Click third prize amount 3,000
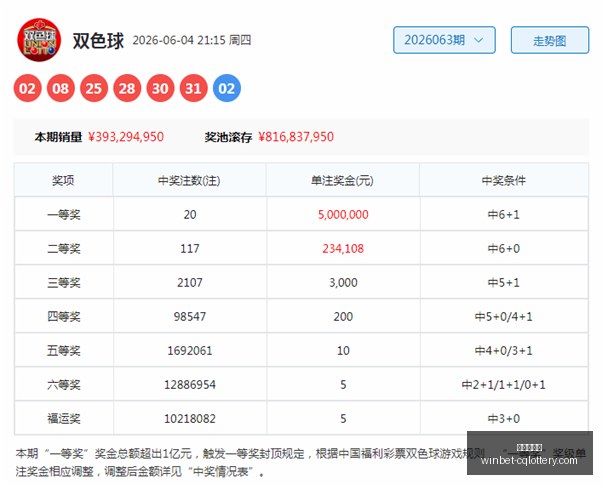Viewport: 604px width, 486px height. click(x=343, y=283)
